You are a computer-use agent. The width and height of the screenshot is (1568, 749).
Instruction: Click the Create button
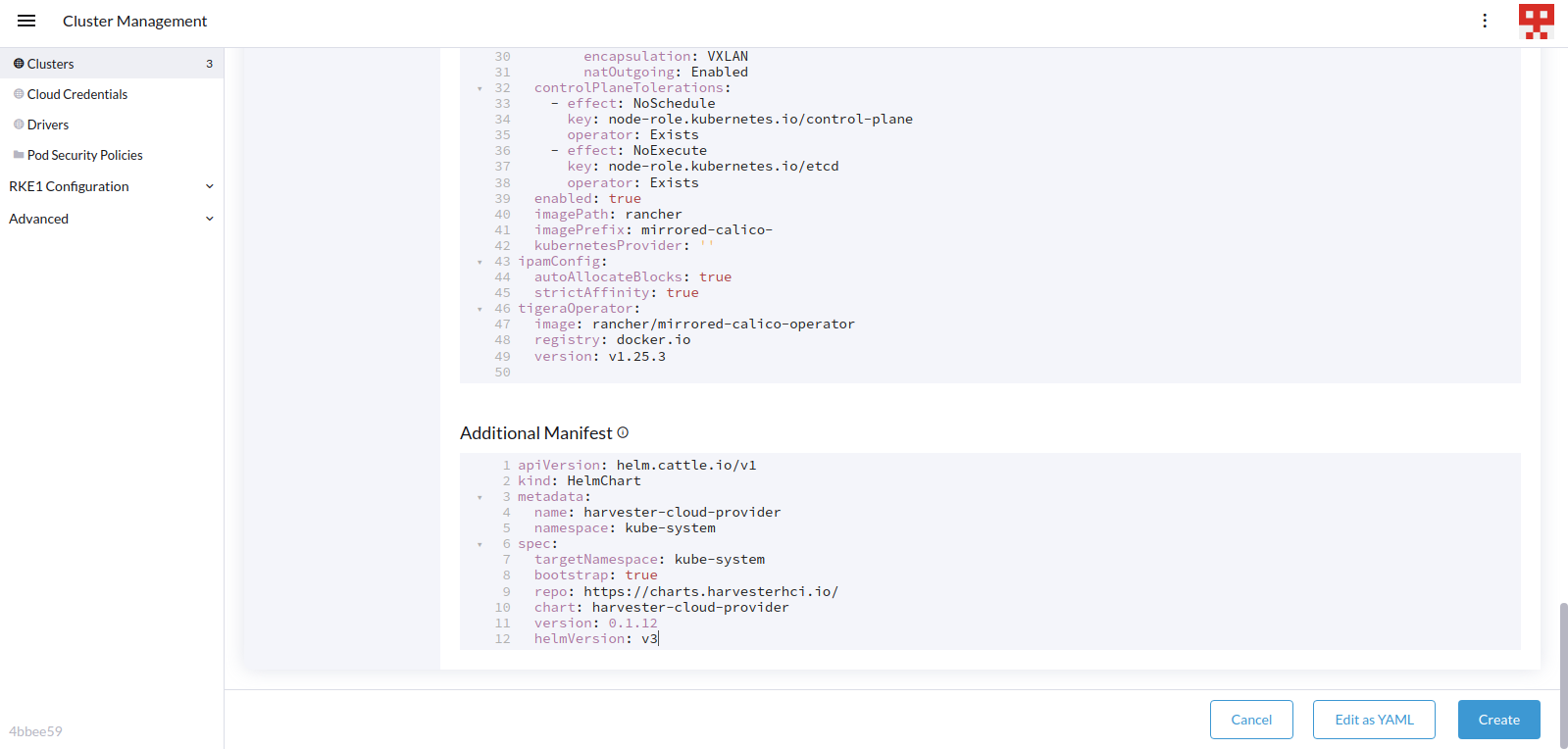click(1498, 720)
